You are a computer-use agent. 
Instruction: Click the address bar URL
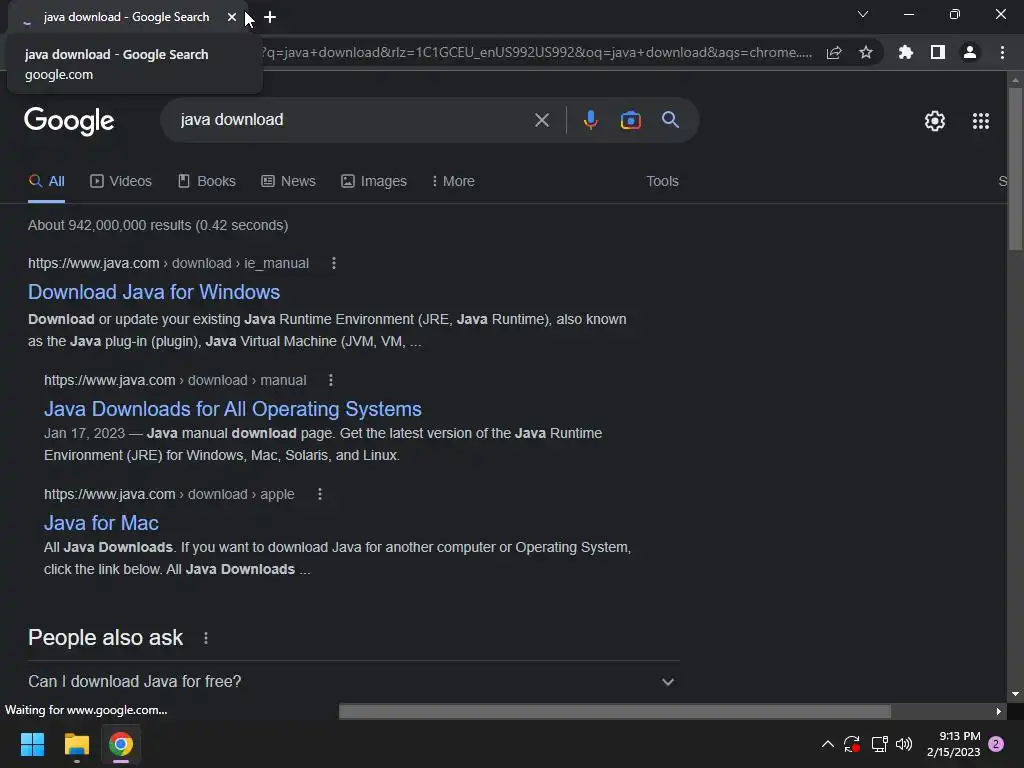coord(536,53)
